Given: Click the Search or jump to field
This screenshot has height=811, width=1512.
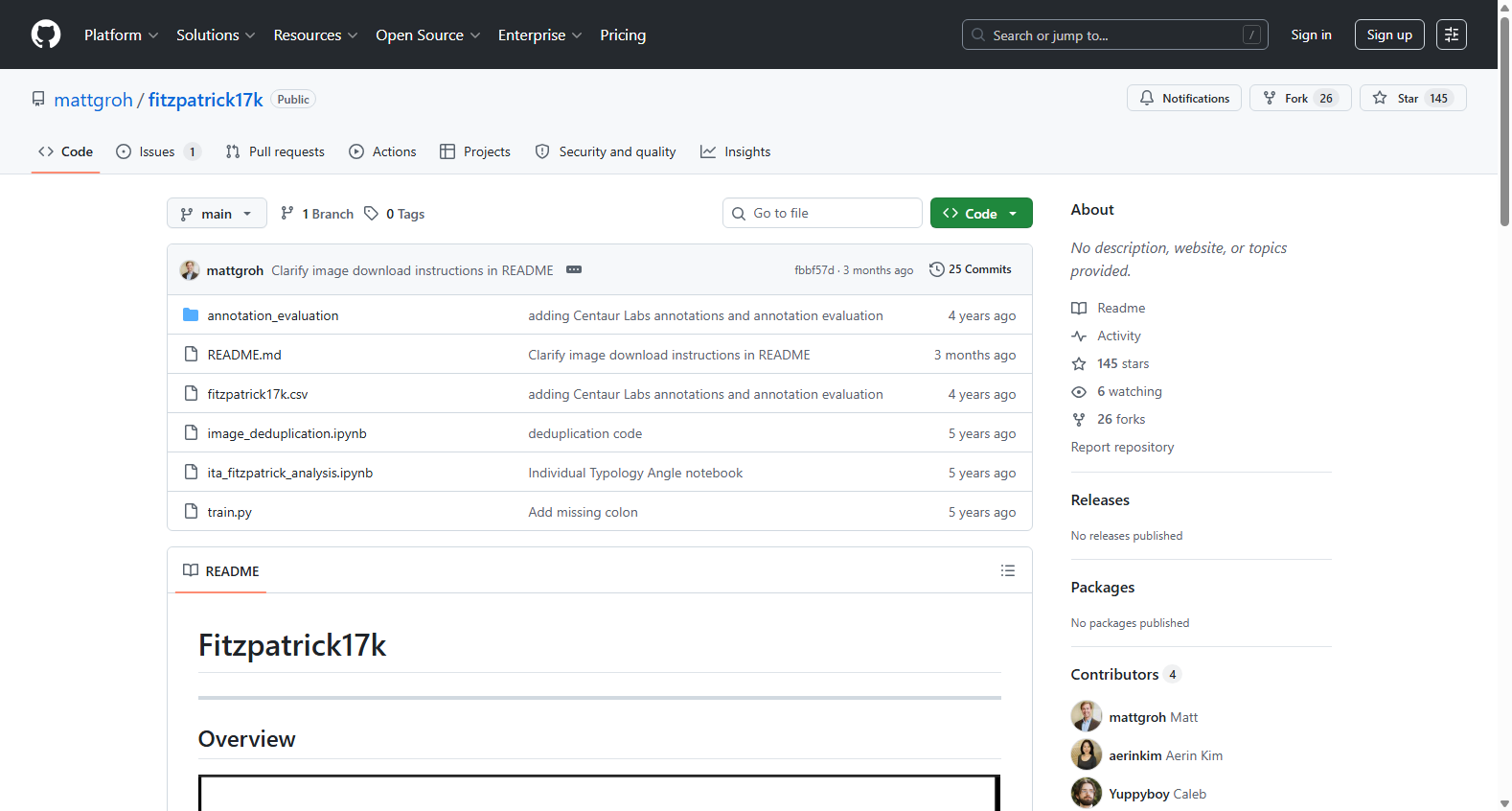Looking at the screenshot, I should point(1115,35).
